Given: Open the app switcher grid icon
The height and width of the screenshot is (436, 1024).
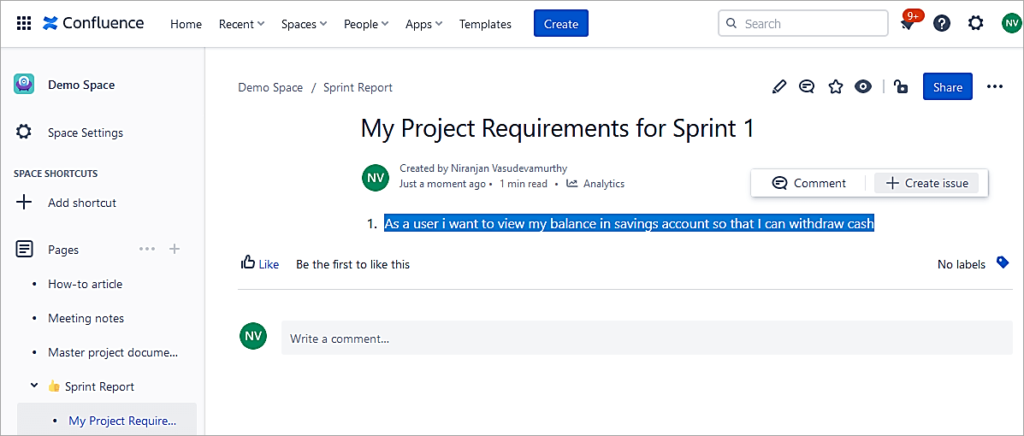Looking at the screenshot, I should (24, 23).
